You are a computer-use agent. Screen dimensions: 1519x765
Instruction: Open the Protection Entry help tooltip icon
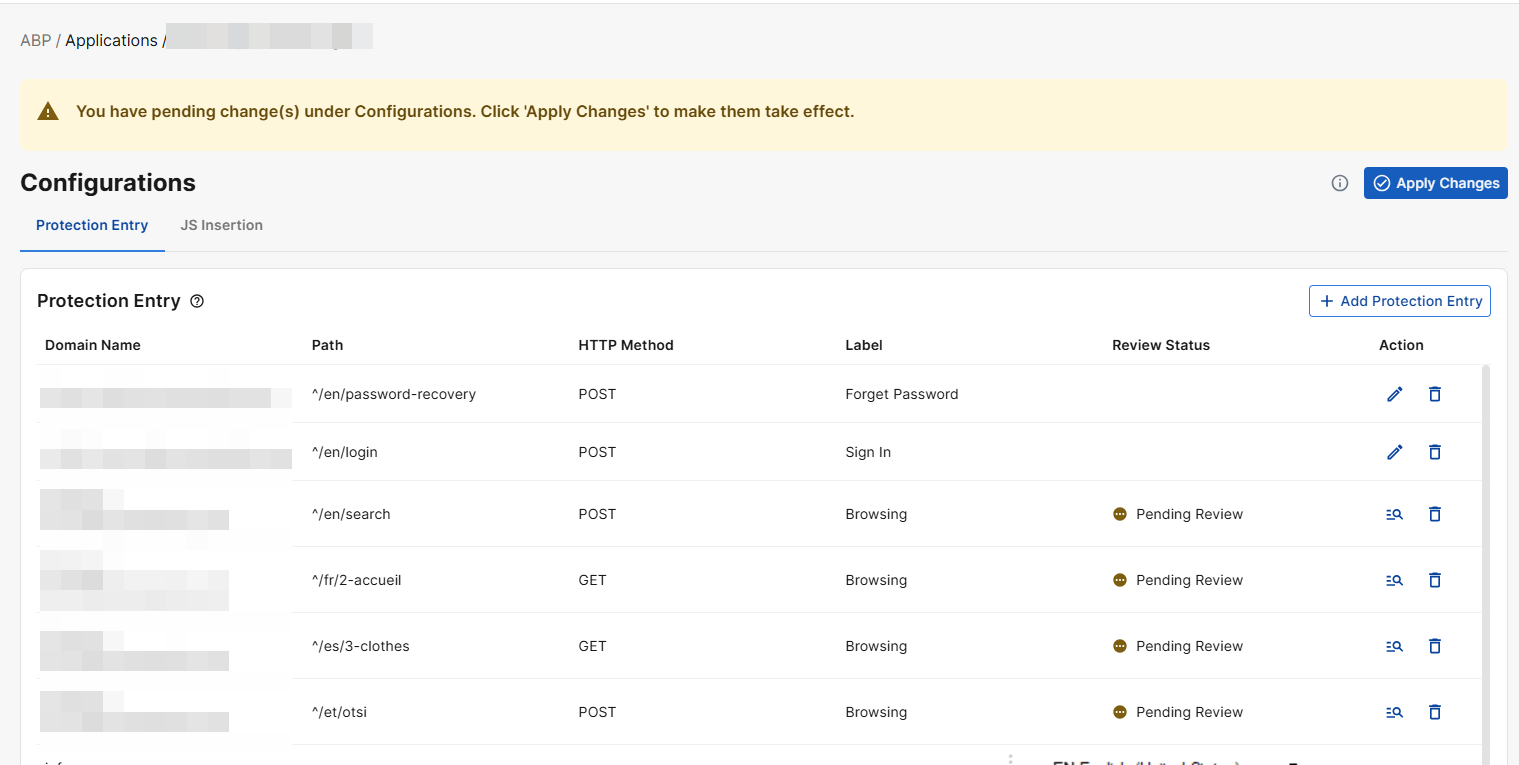[197, 301]
